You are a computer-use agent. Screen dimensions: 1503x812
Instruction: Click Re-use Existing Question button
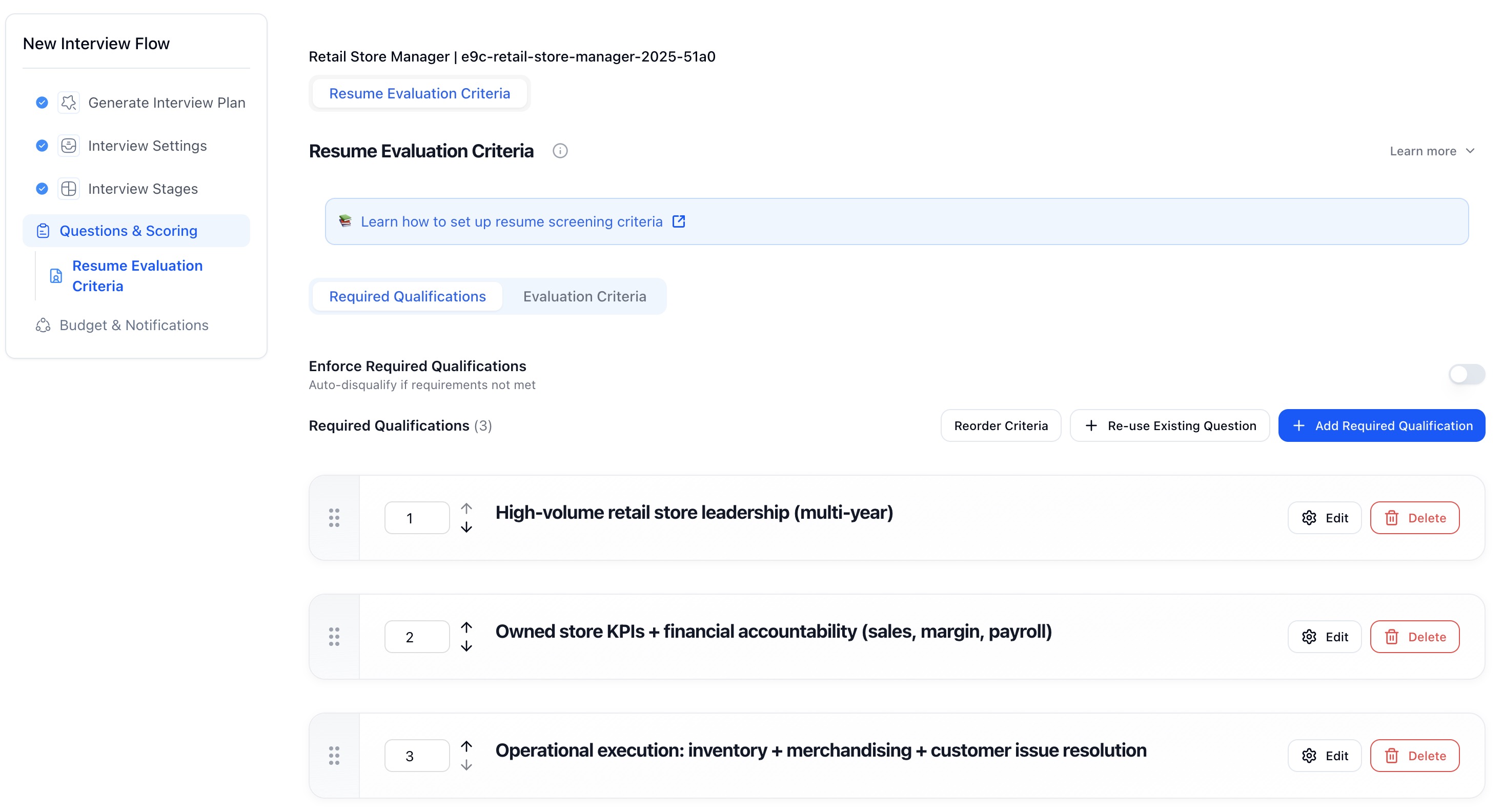(x=1169, y=426)
